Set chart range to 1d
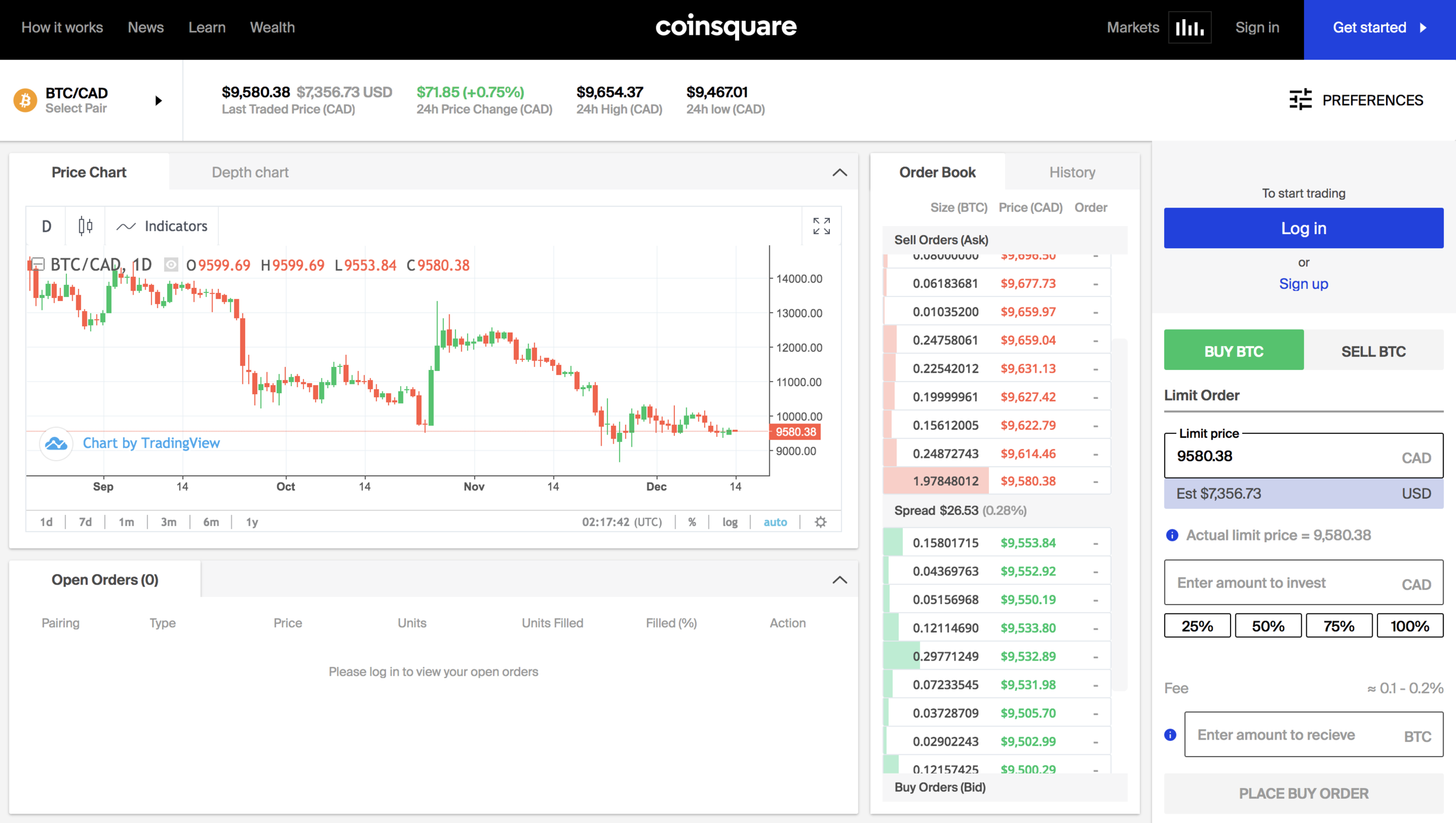This screenshot has width=1456, height=823. pyautogui.click(x=46, y=522)
